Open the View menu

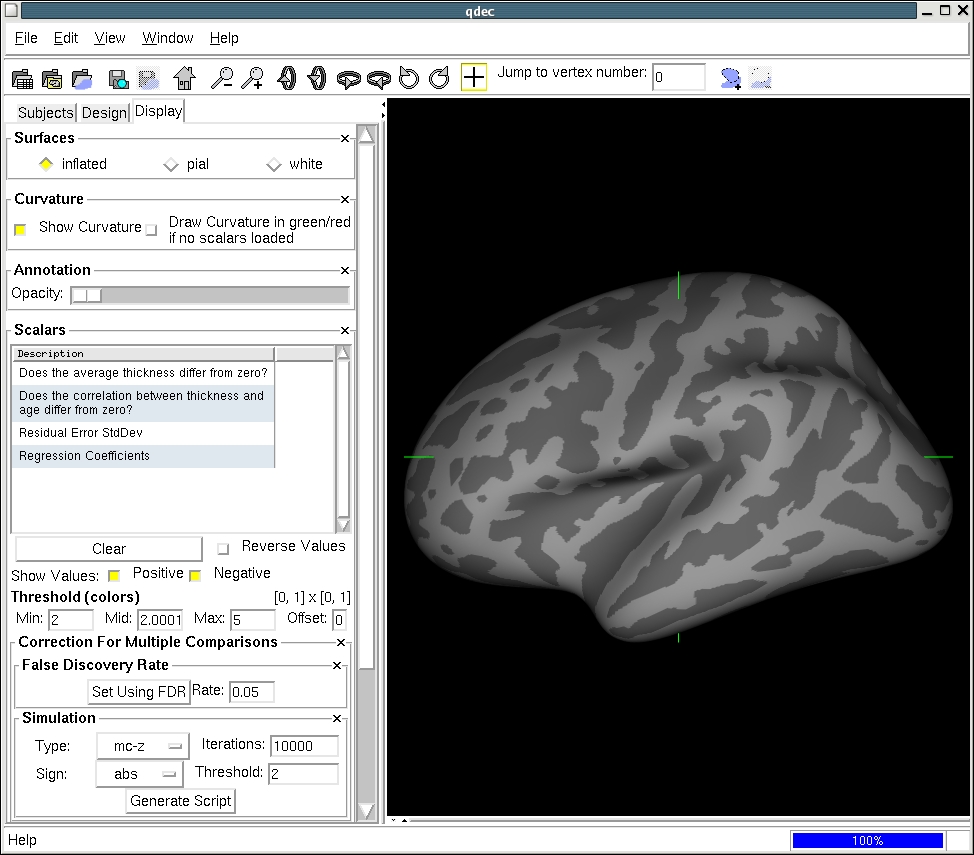point(110,38)
